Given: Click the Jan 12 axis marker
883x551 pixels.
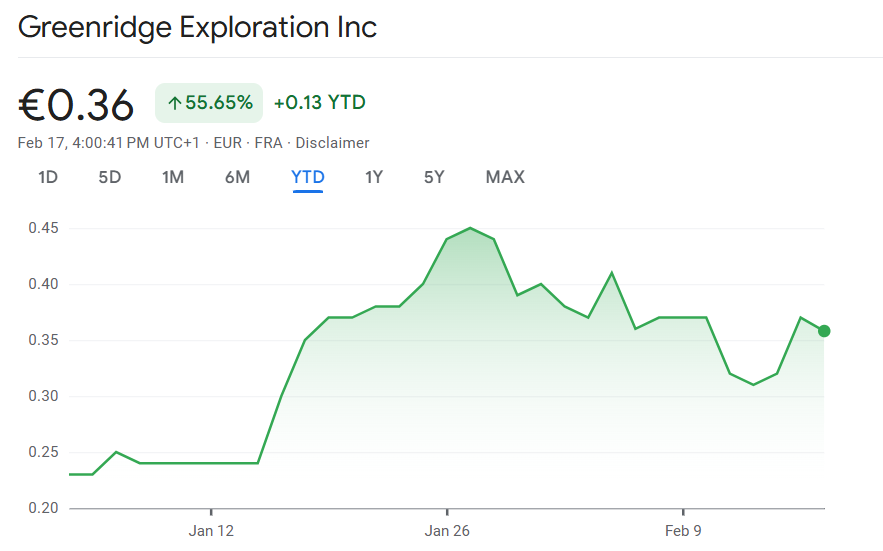Looking at the screenshot, I should [211, 530].
